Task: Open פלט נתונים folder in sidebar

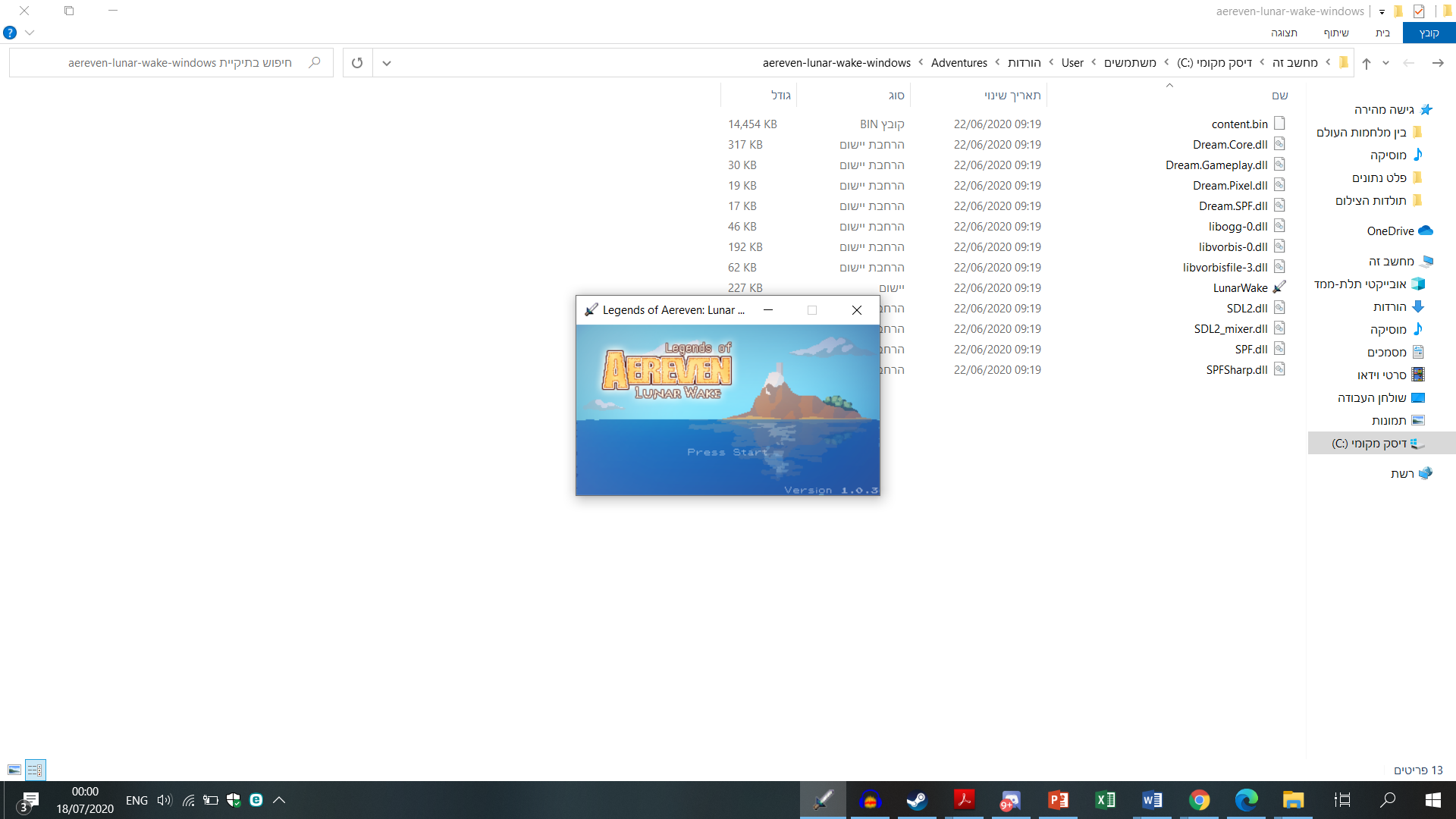Action: (x=1387, y=177)
